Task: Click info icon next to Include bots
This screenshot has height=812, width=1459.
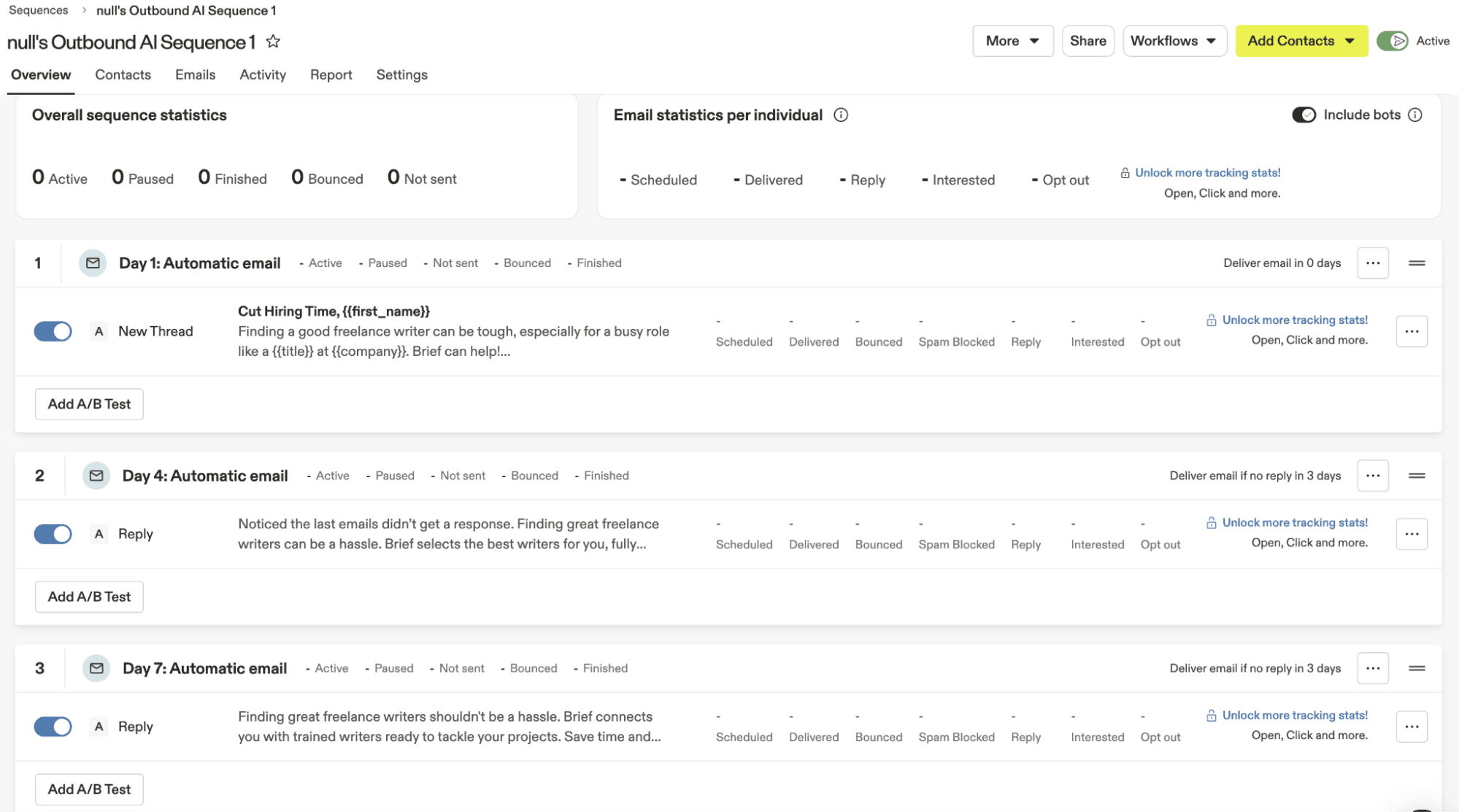Action: click(1414, 115)
